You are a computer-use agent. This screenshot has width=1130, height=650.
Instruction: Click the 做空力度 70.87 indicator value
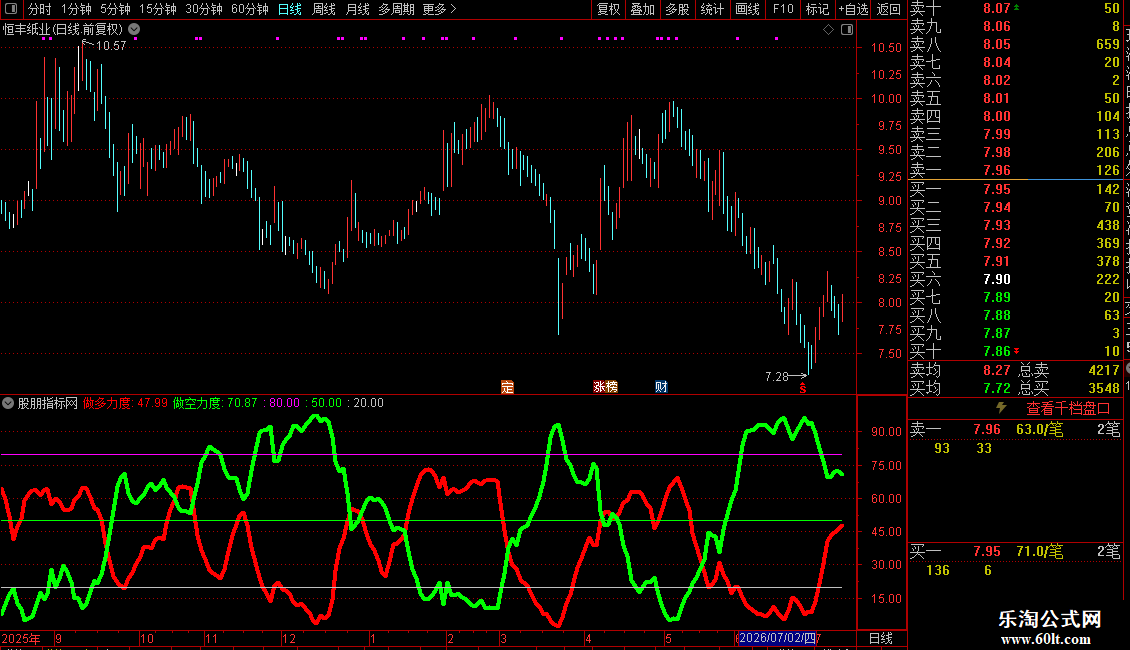[215, 403]
